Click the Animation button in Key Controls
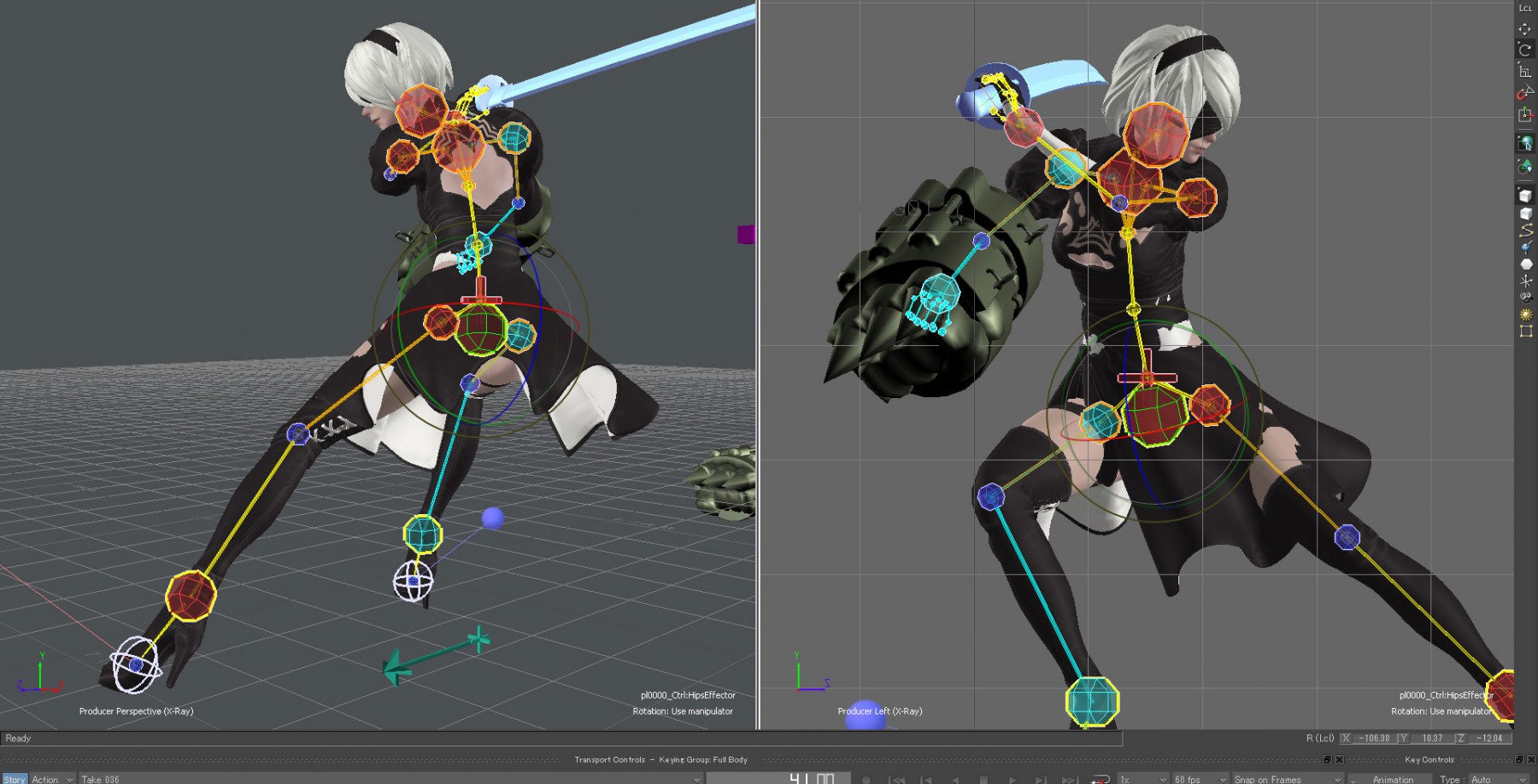The image size is (1538, 784). [x=1392, y=779]
